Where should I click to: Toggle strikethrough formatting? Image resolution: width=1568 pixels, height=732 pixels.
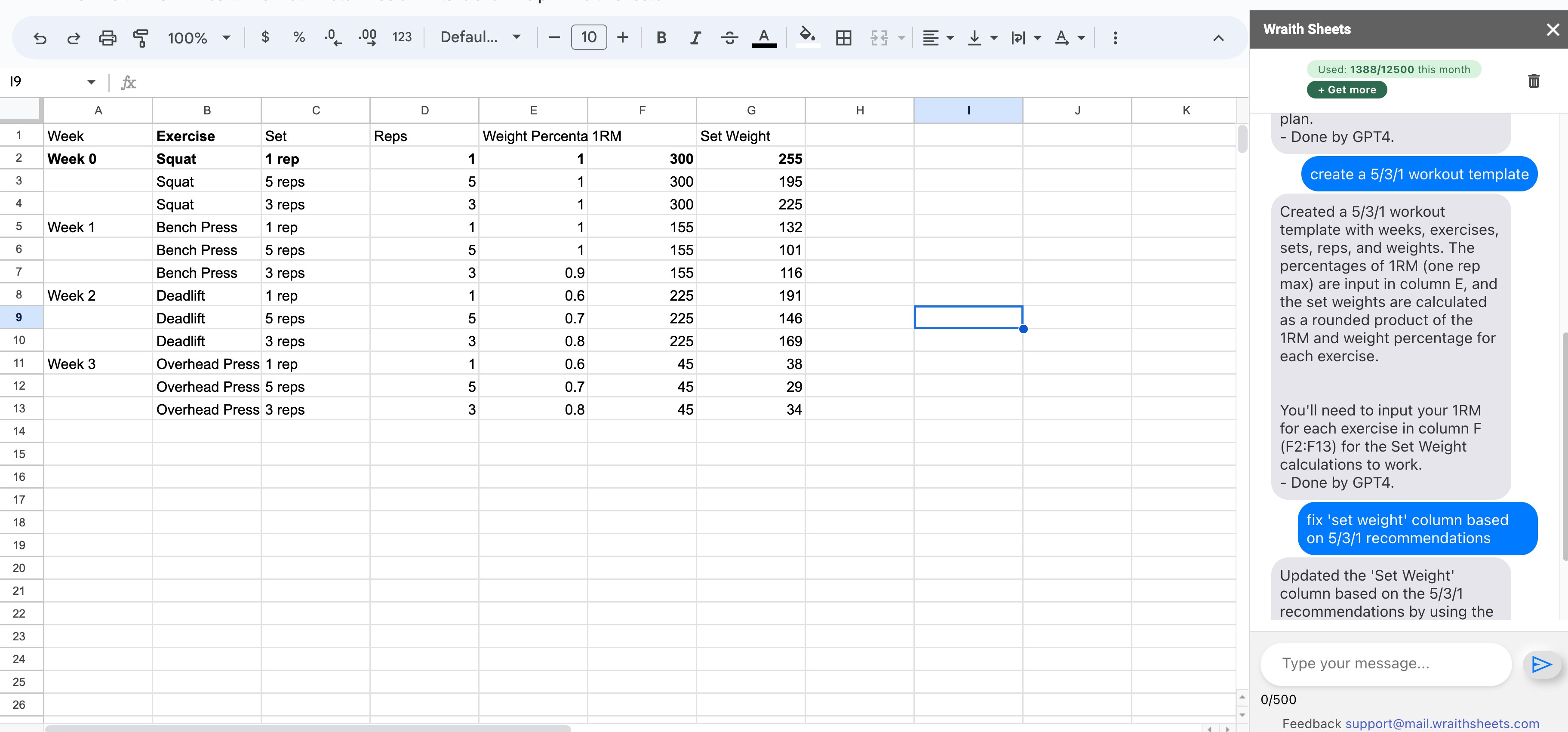tap(729, 38)
